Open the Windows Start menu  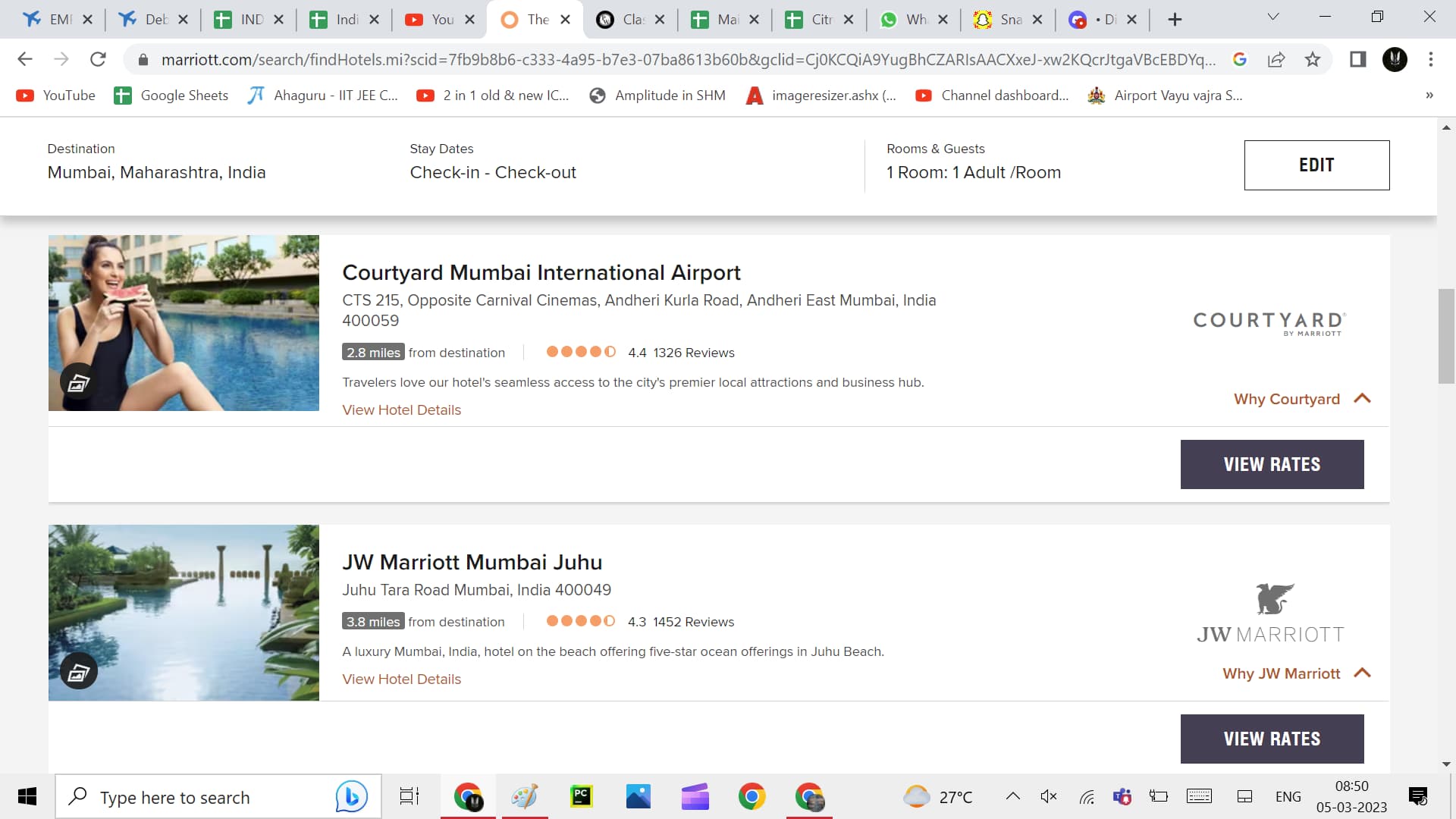click(27, 796)
